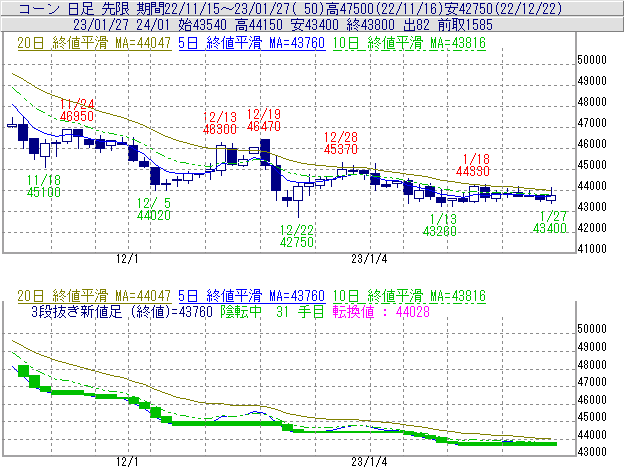Click the 20日 終値平滑 MA=44047 legend in upper chart
Image resolution: width=624 pixels, height=475 pixels.
[94, 43]
